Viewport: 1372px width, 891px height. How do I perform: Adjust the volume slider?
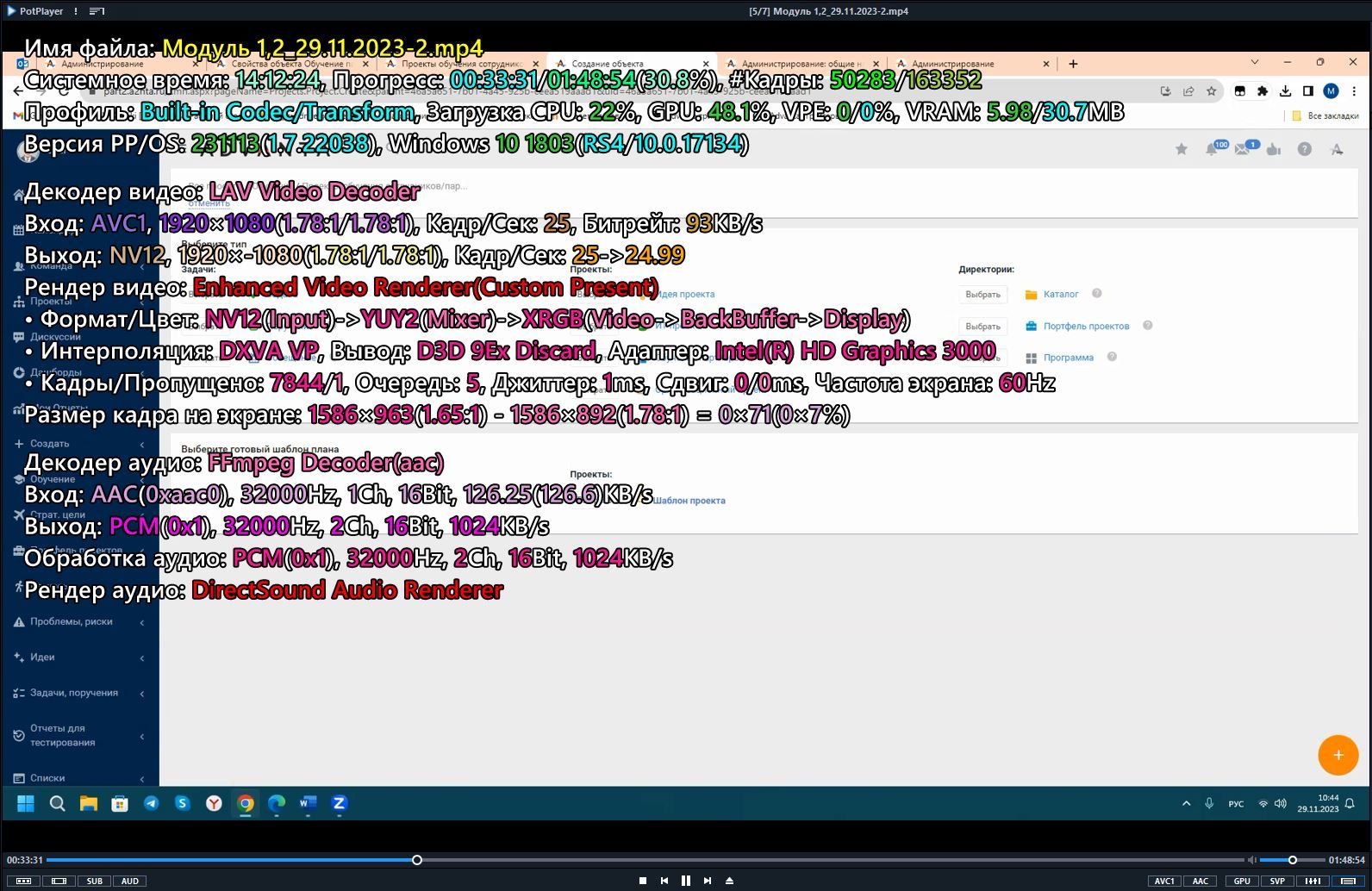1292,860
